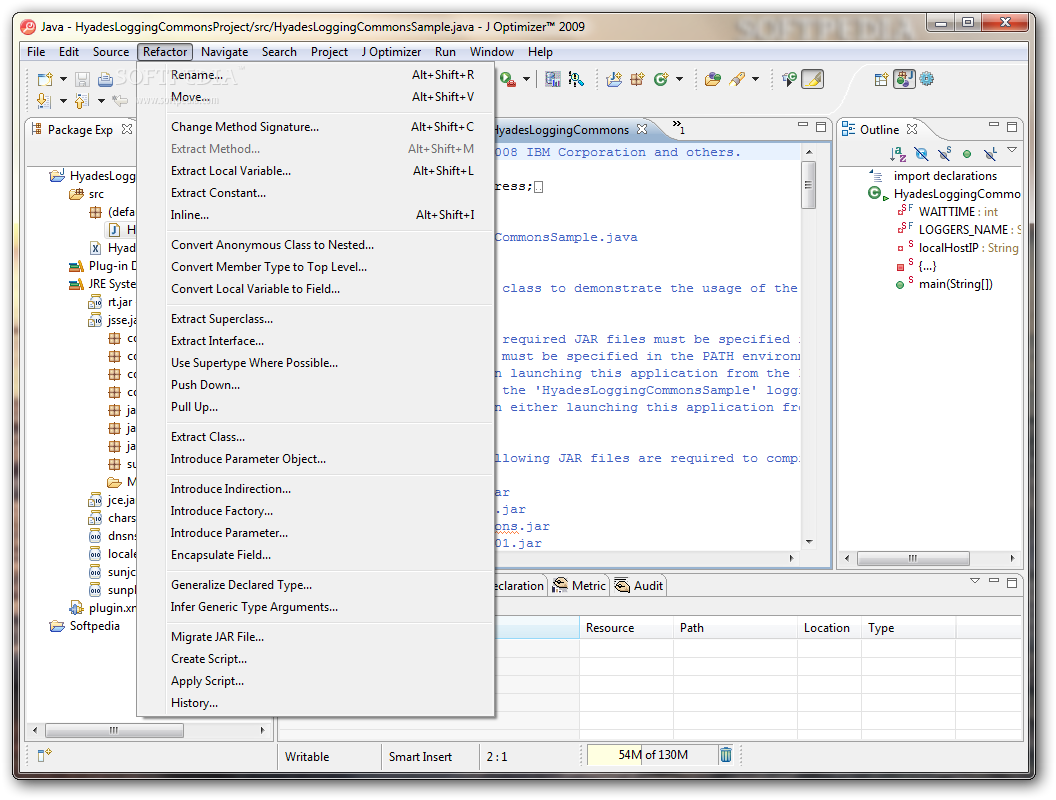Select WAITTIME field in Outline

958,211
